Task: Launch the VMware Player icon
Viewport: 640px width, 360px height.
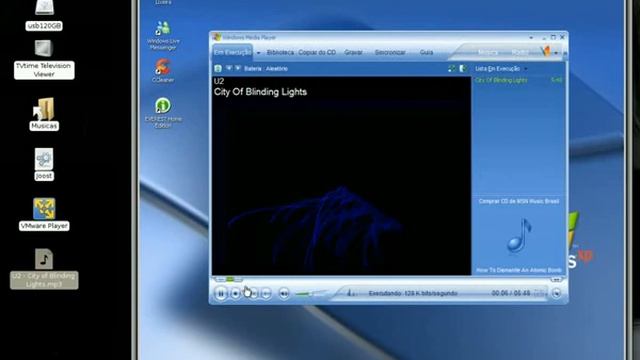Action: point(44,214)
